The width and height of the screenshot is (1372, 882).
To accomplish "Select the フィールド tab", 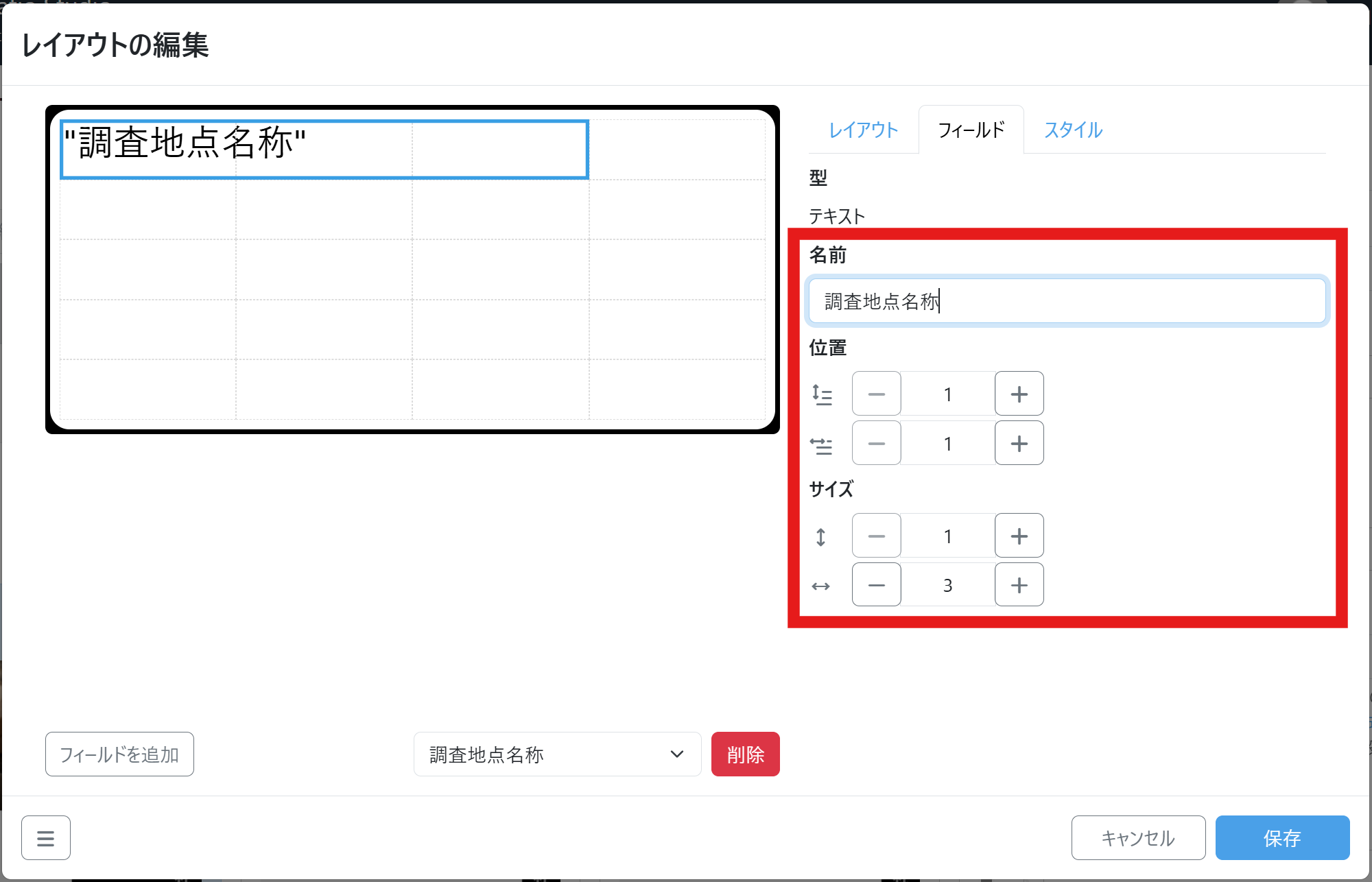I will (971, 130).
